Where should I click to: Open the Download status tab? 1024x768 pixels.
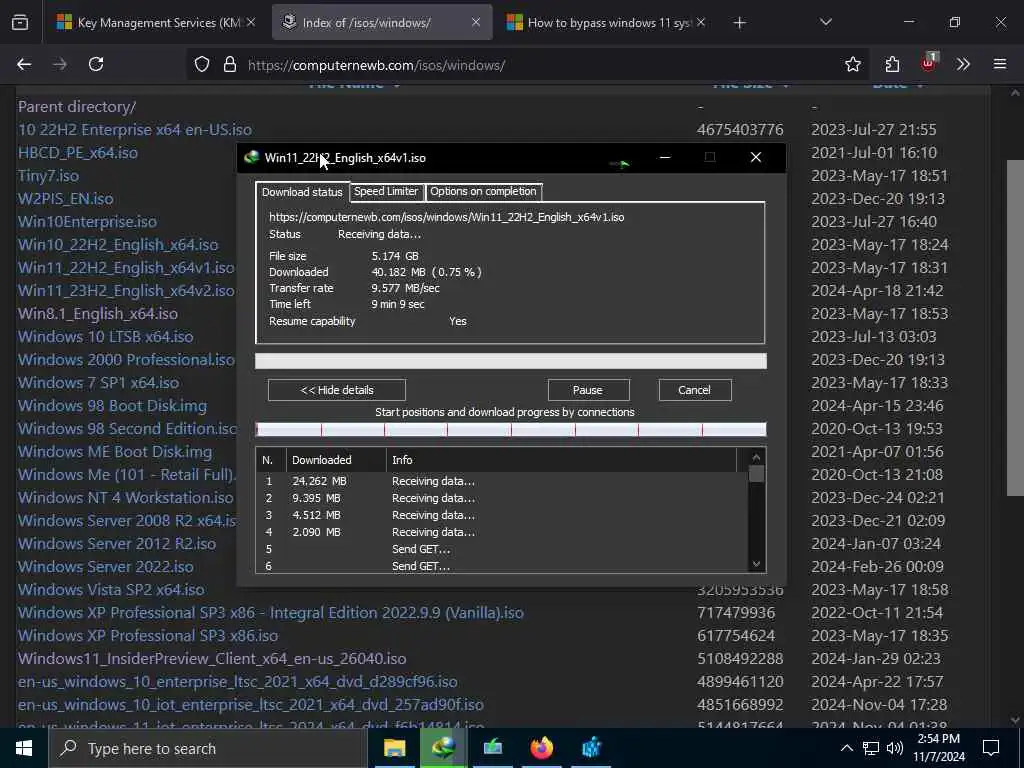coord(302,192)
